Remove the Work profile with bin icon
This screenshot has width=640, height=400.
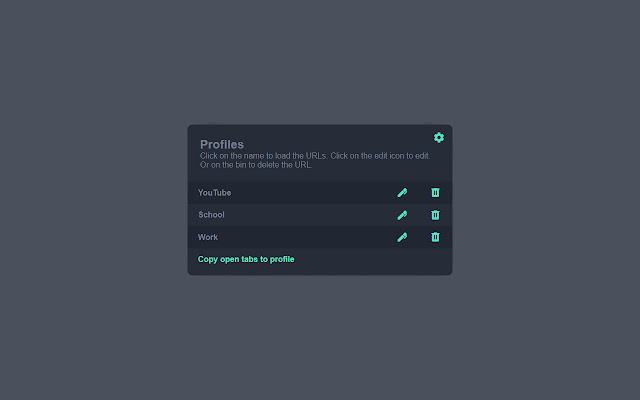(435, 237)
